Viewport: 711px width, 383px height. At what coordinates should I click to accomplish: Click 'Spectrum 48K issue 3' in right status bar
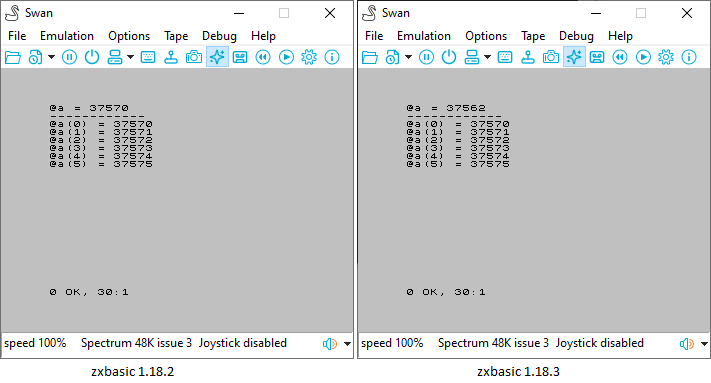(x=493, y=343)
